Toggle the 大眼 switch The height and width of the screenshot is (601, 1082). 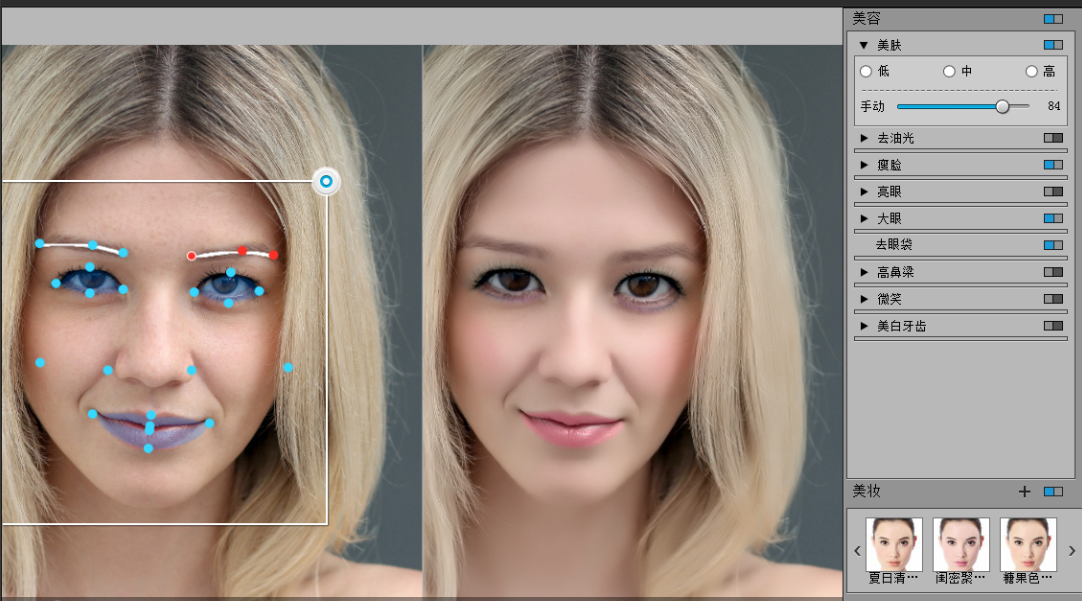coord(1053,219)
